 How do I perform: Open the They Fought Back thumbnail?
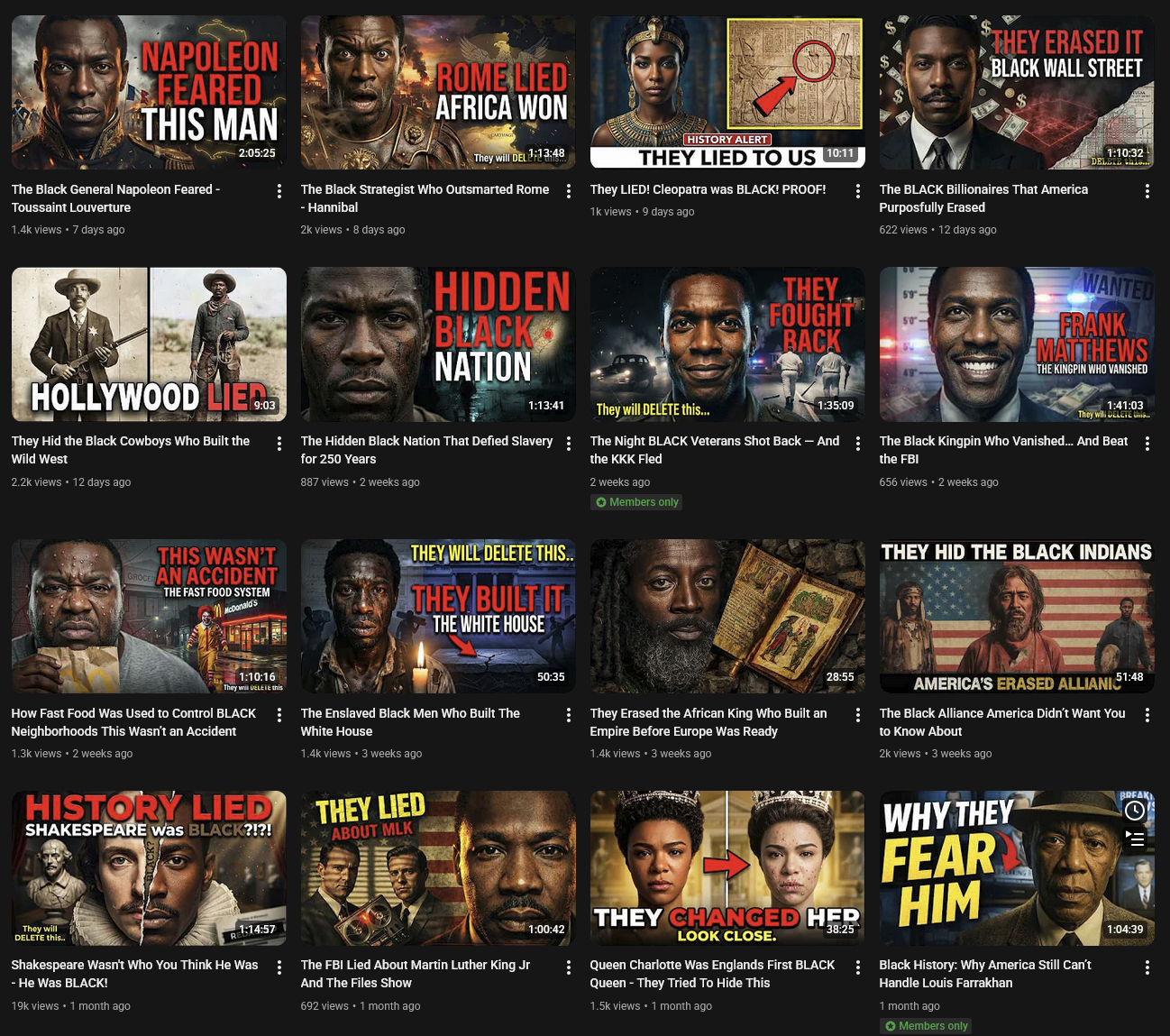click(727, 344)
